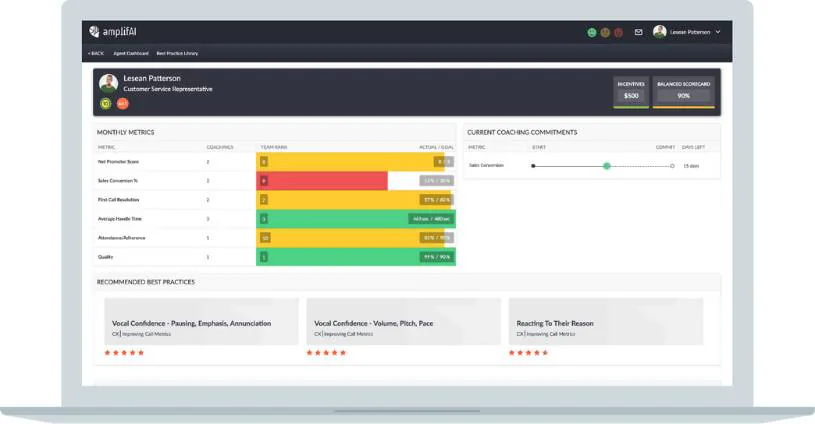This screenshot has height=424, width=815.
Task: Click the Current Coaching Commitments heading
Action: (522, 132)
